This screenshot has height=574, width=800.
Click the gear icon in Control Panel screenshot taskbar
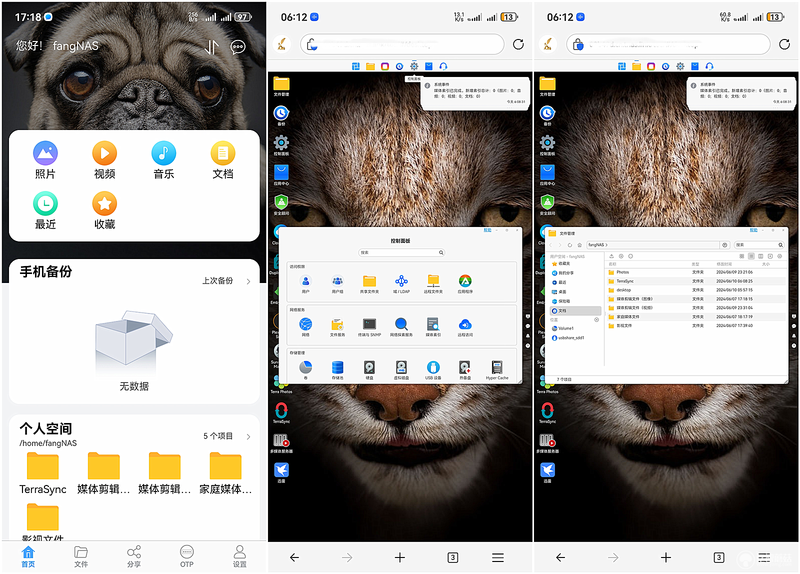(x=414, y=66)
